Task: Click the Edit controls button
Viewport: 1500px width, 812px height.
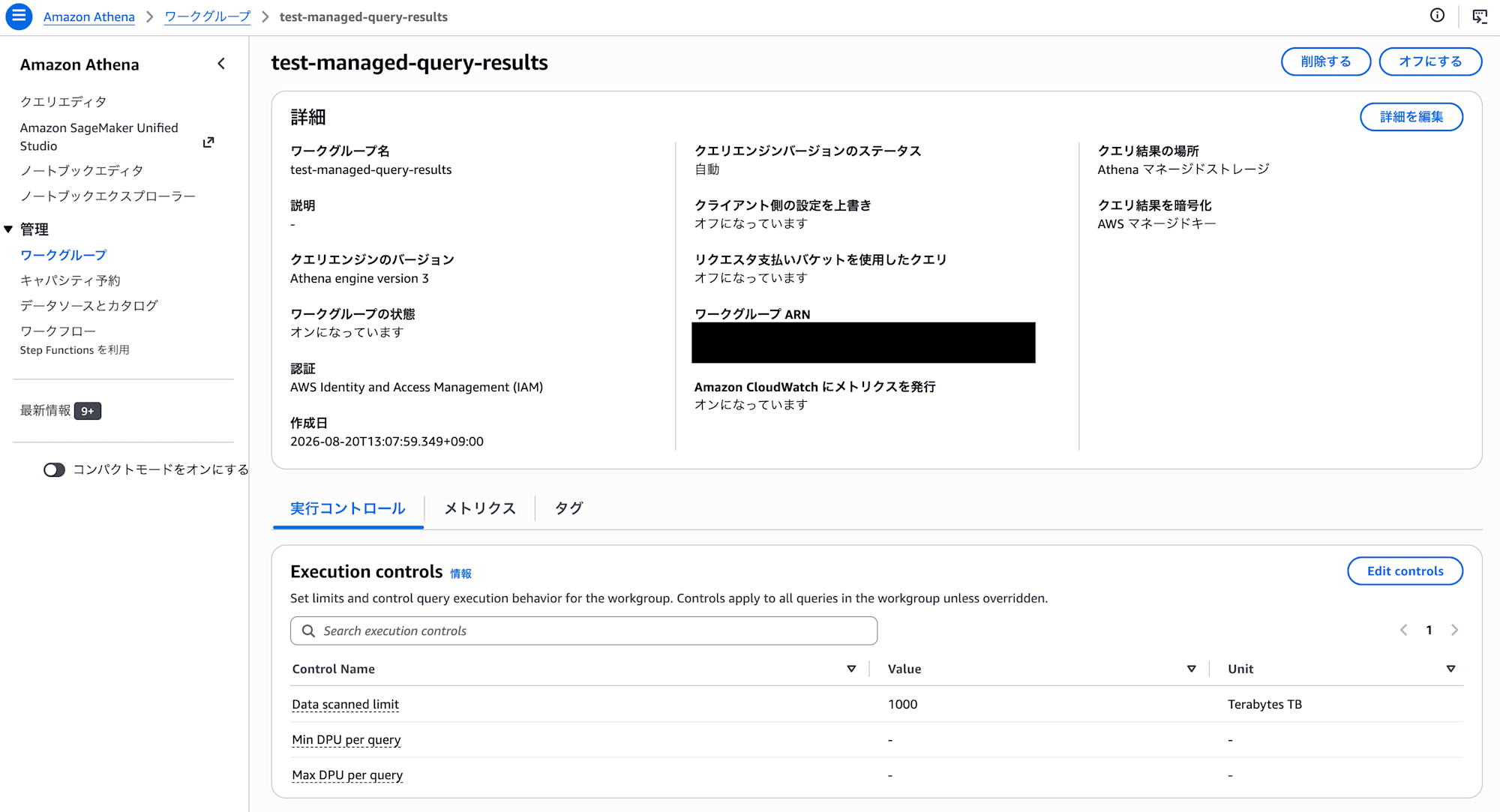Action: click(1405, 571)
